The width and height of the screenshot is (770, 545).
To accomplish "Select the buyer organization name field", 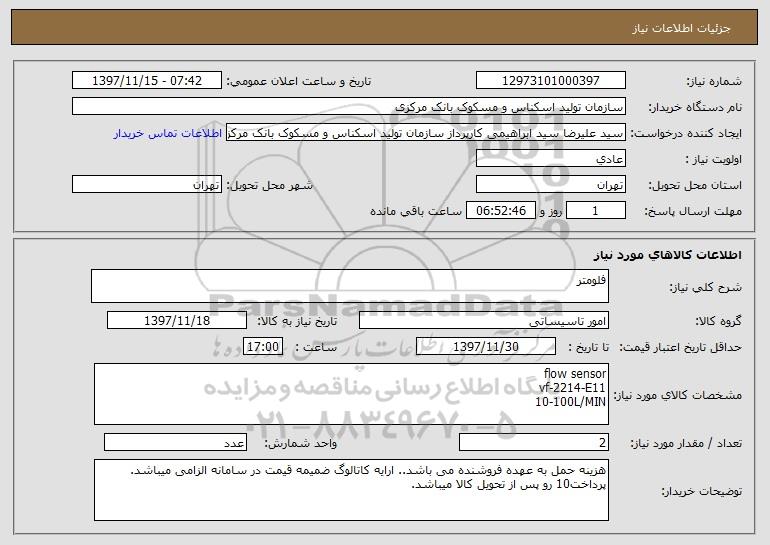I will click(x=349, y=106).
